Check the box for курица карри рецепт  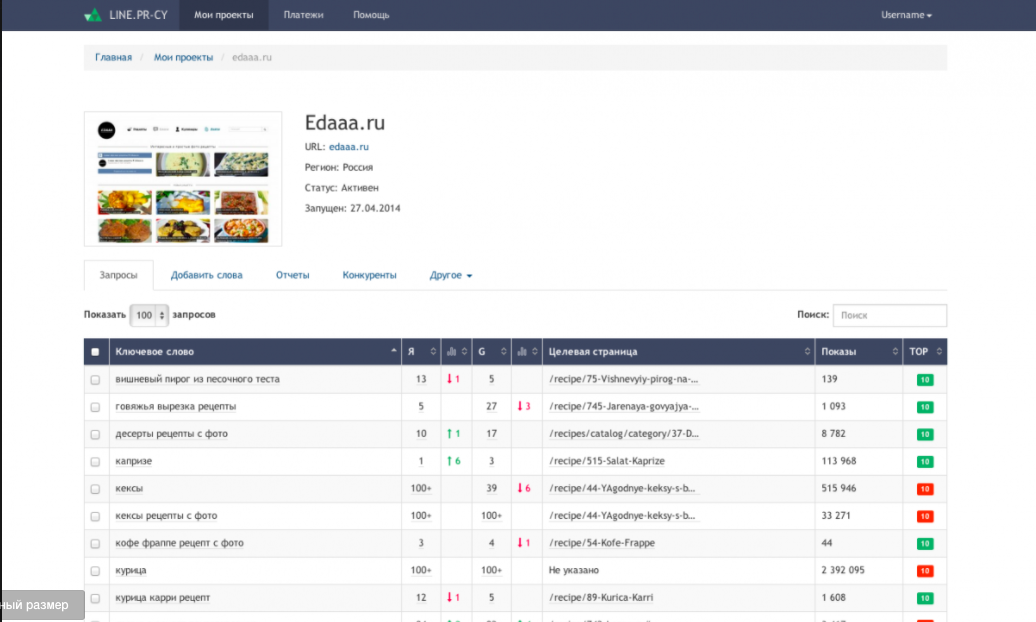point(95,598)
